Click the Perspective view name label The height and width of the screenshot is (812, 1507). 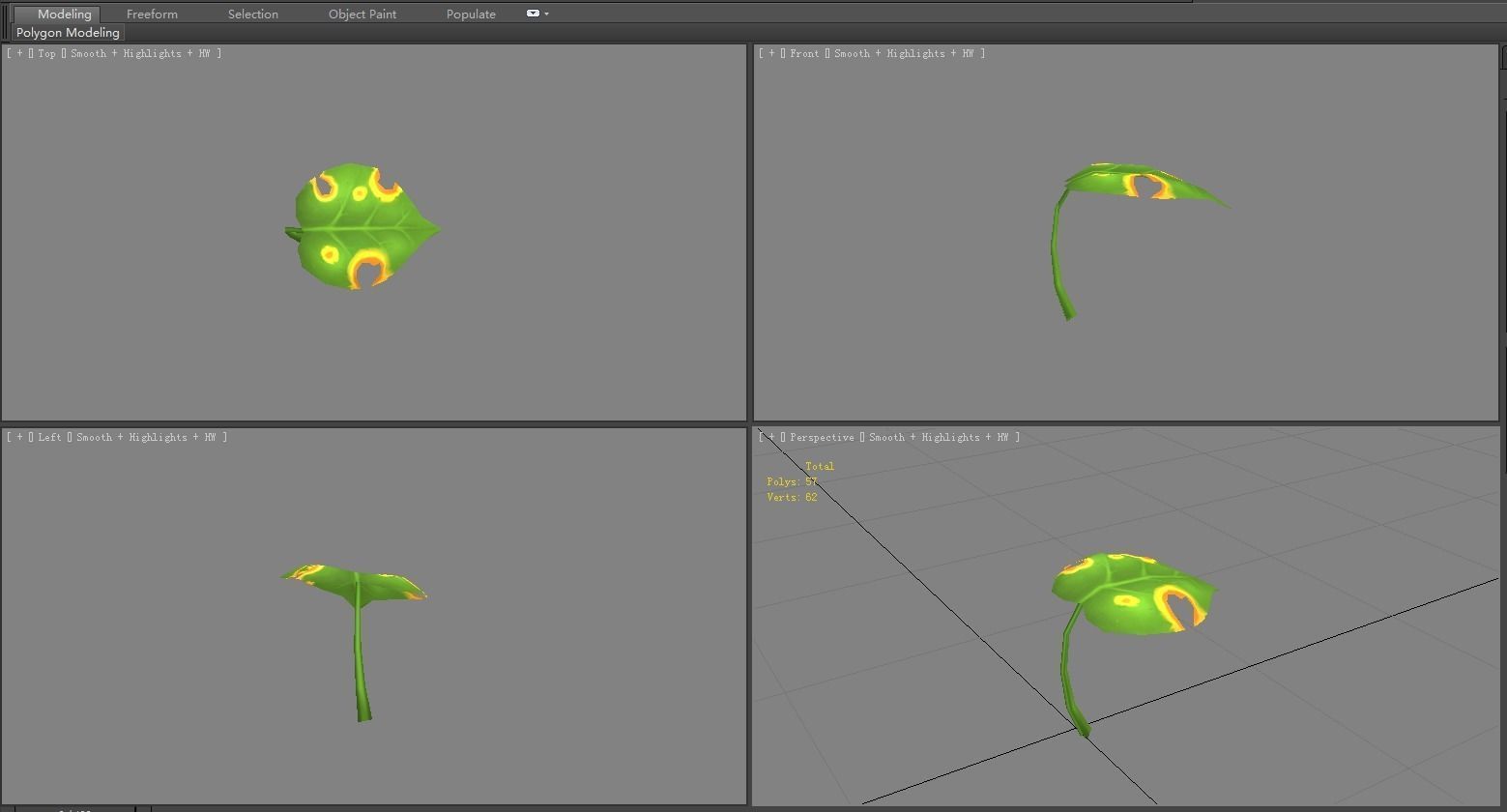pyautogui.click(x=822, y=438)
